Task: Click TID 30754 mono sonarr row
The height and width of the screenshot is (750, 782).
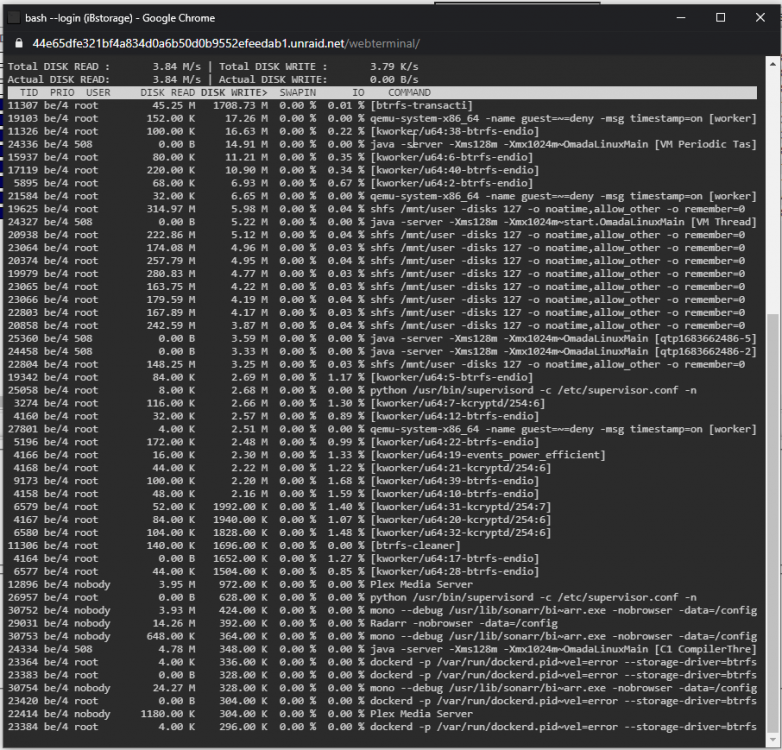Action: click(x=382, y=688)
